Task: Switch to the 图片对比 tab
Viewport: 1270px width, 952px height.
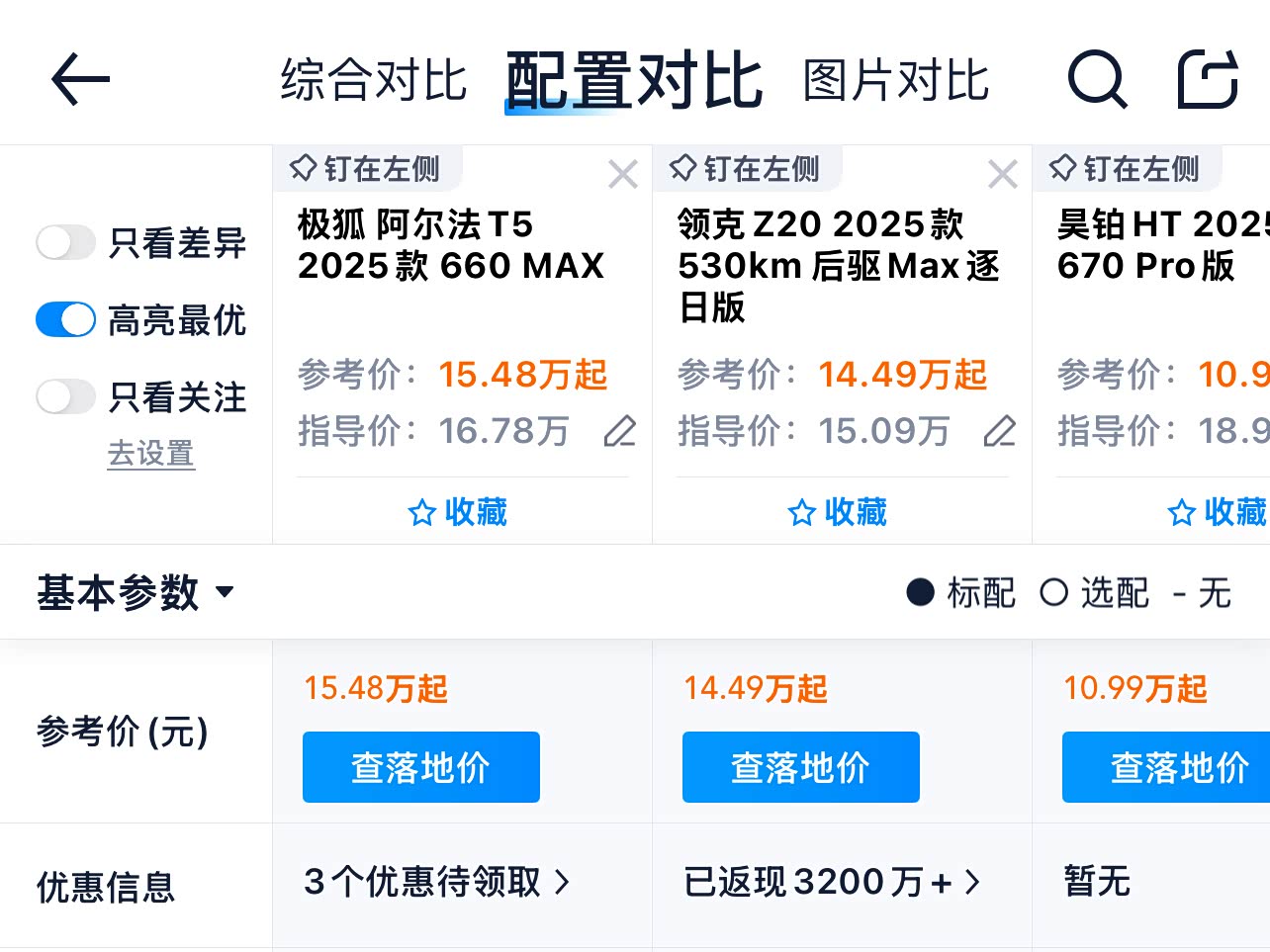Action: point(895,80)
